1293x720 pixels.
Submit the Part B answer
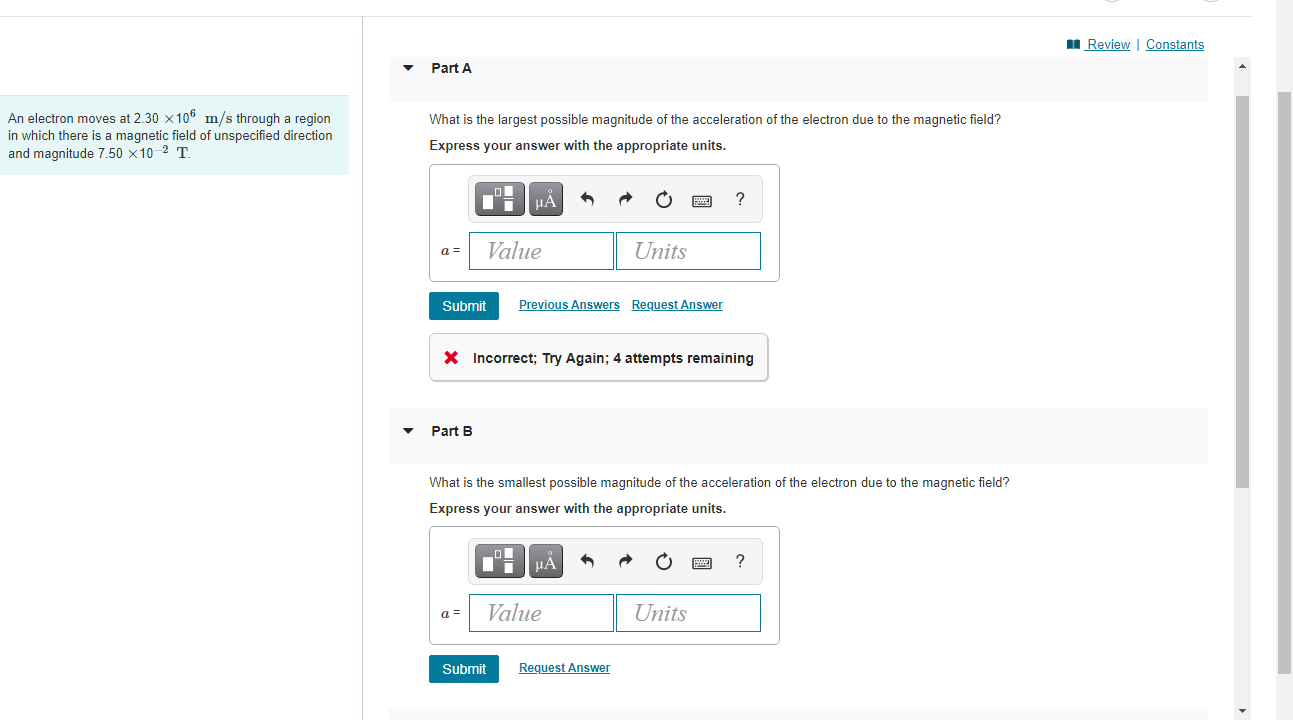tap(463, 668)
